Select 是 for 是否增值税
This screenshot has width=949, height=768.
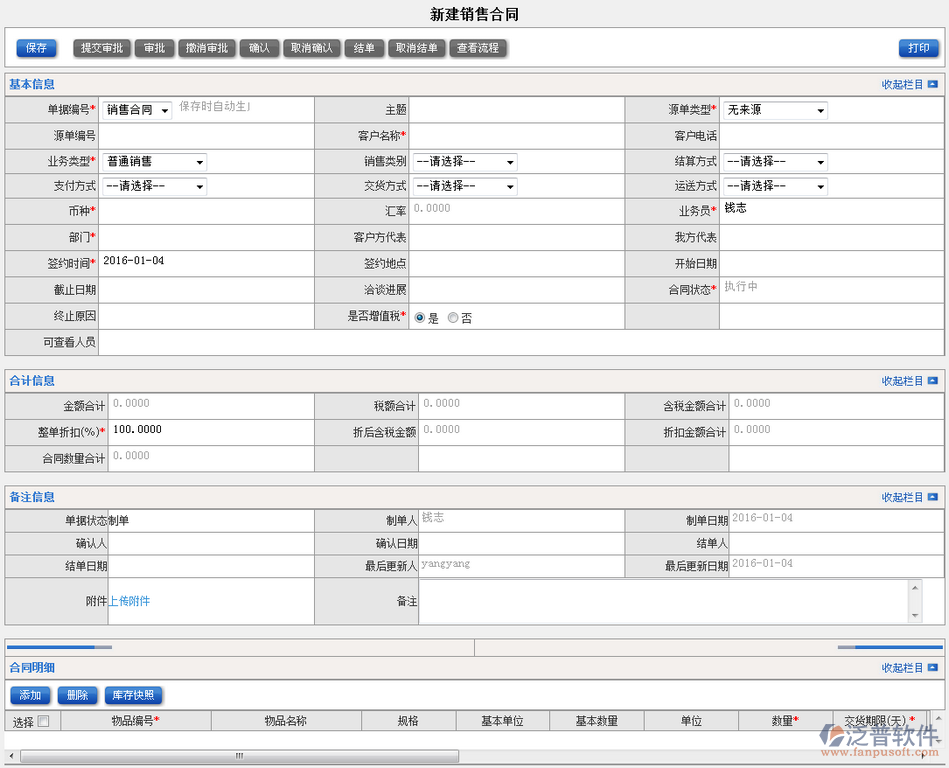click(420, 318)
